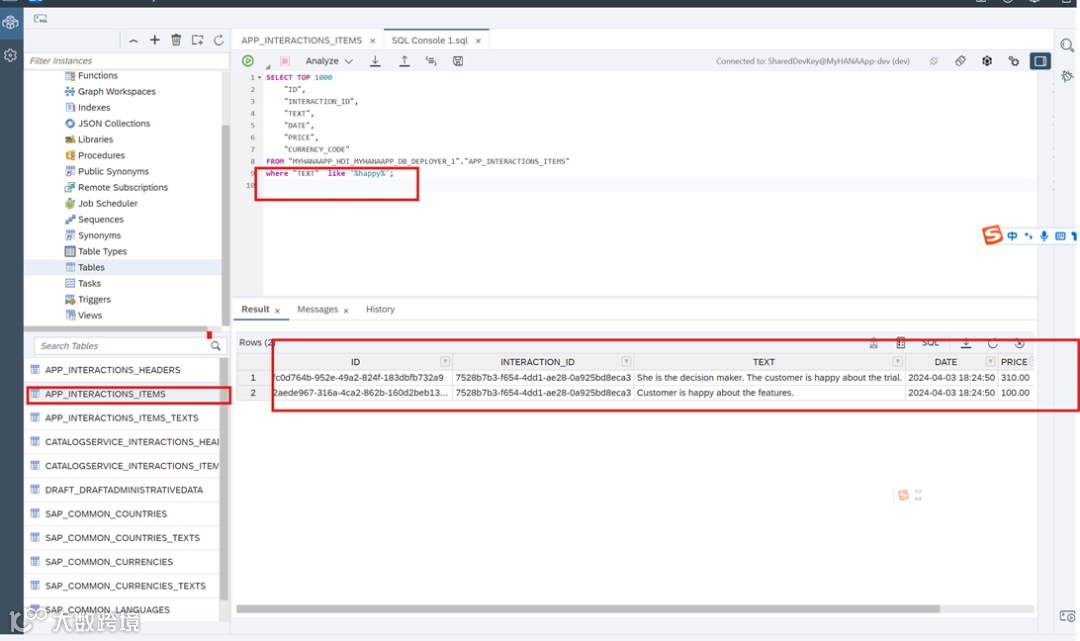Switch to the SQL Console 1.sql tab
1080x641 pixels.
click(x=430, y=41)
